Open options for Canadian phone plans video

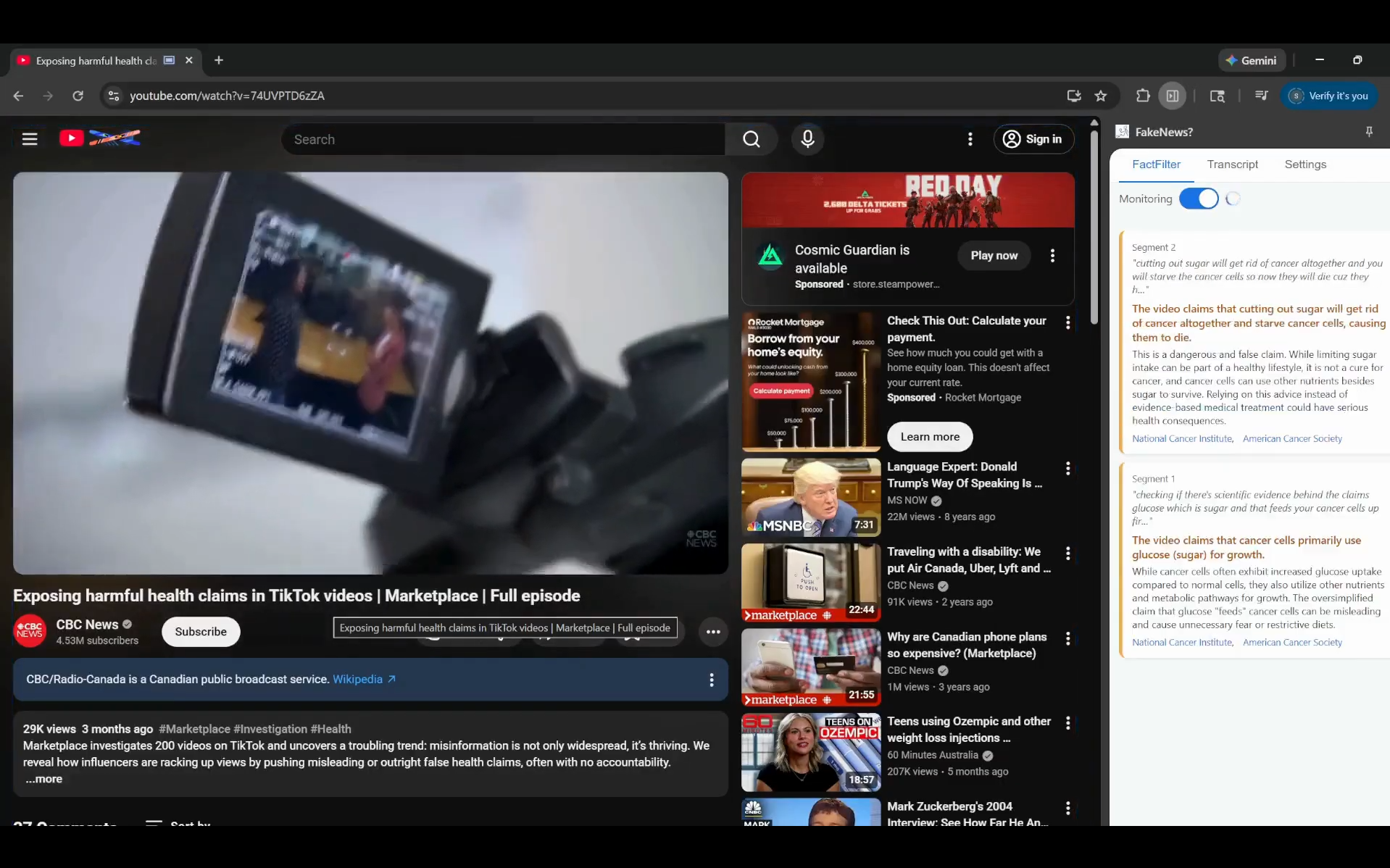[1068, 639]
